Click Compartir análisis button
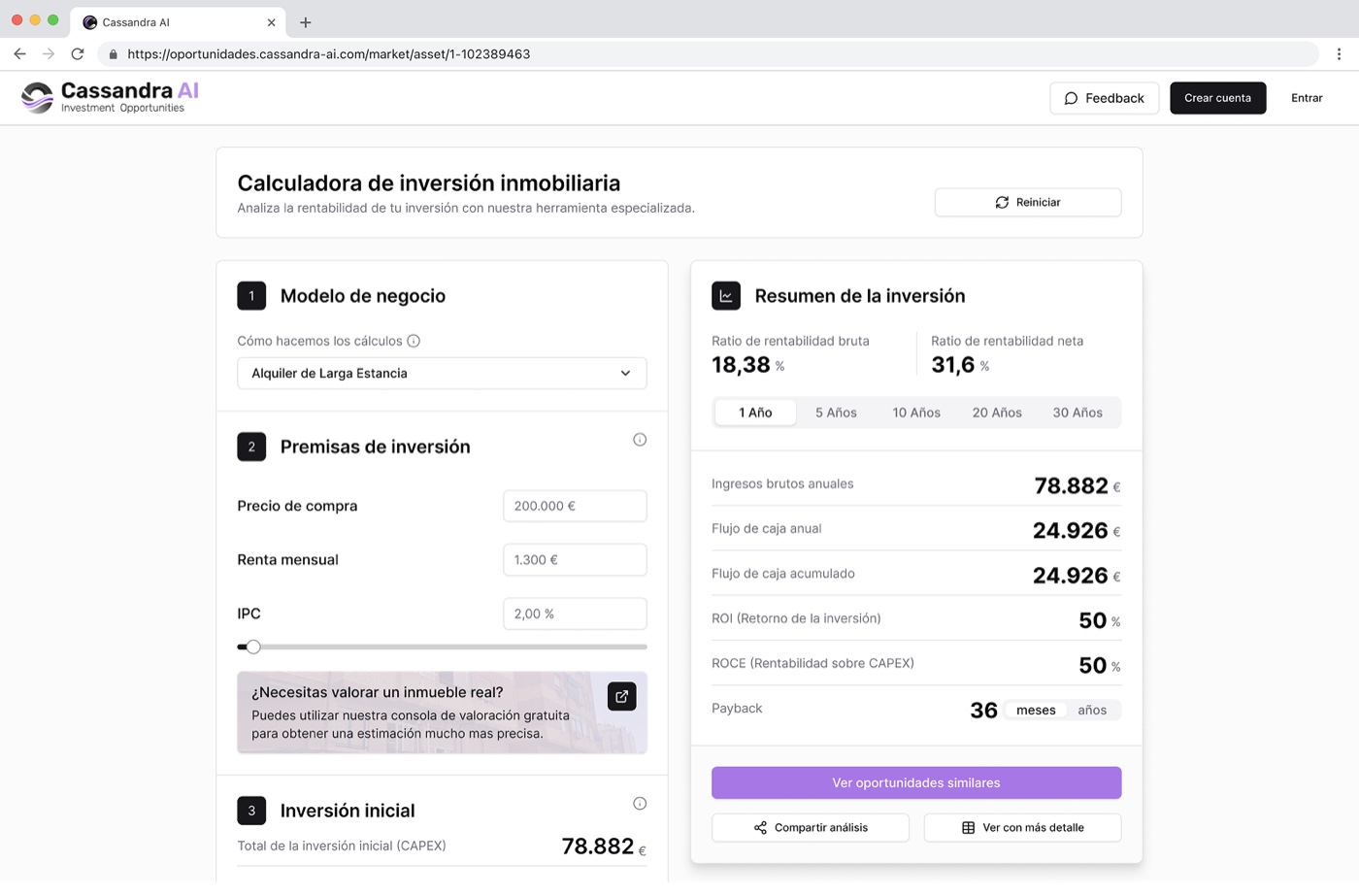 click(x=811, y=827)
